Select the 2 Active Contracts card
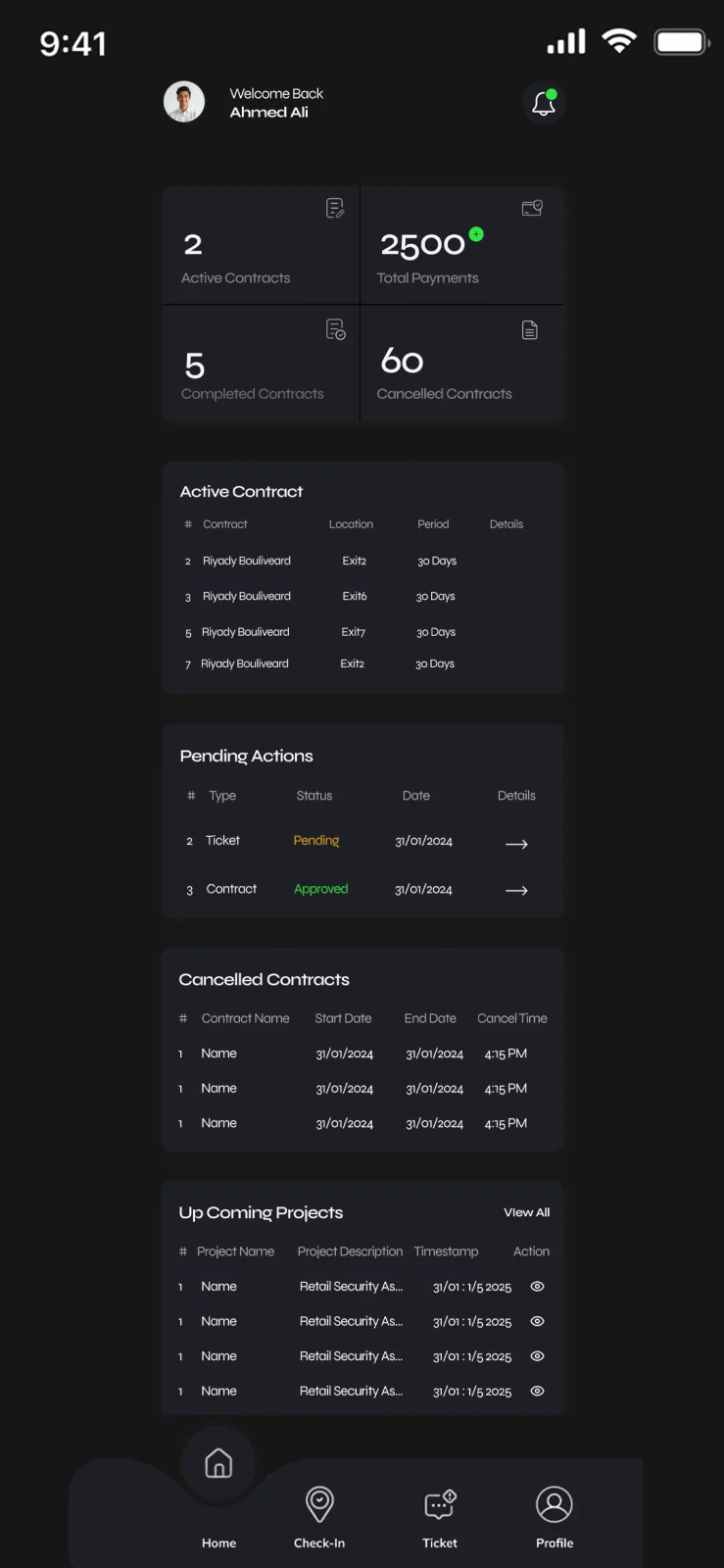This screenshot has width=724, height=1568. click(x=261, y=245)
